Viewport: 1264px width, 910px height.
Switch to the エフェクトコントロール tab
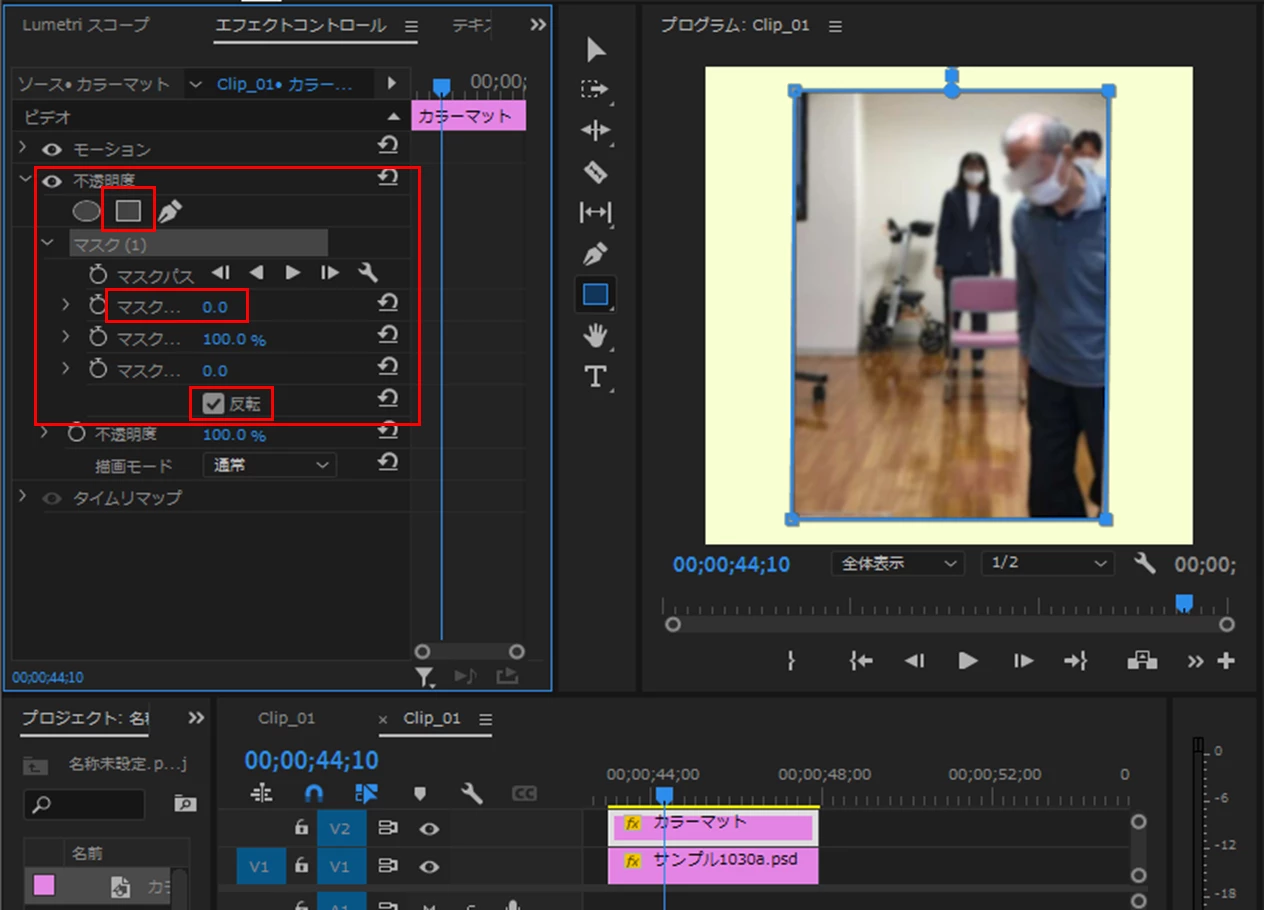coord(301,25)
